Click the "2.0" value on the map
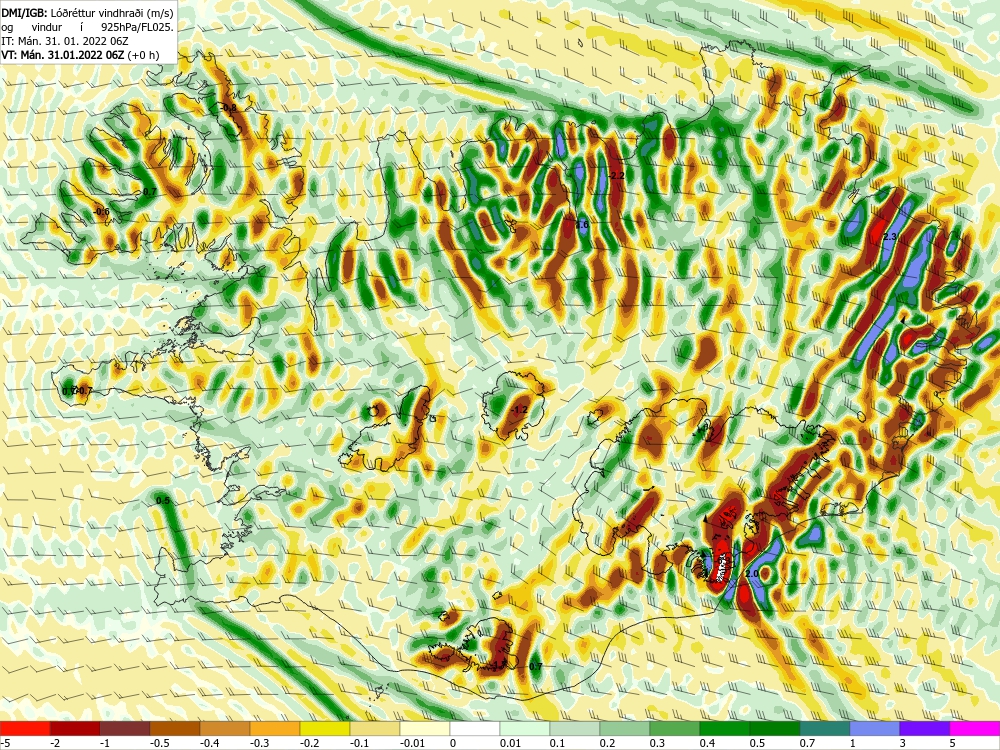The width and height of the screenshot is (1000, 750). (x=752, y=573)
